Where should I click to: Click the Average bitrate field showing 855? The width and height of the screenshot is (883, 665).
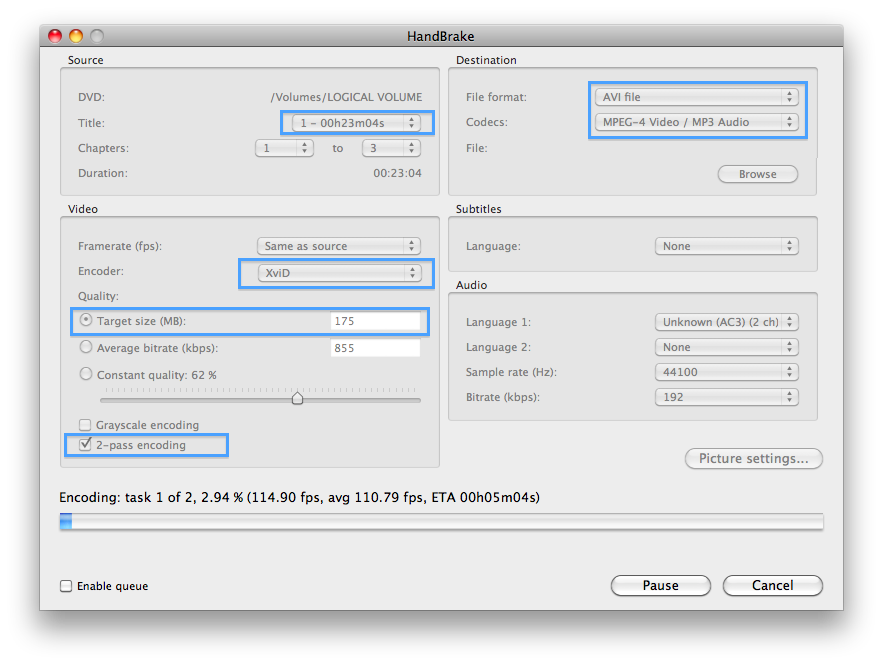[375, 348]
